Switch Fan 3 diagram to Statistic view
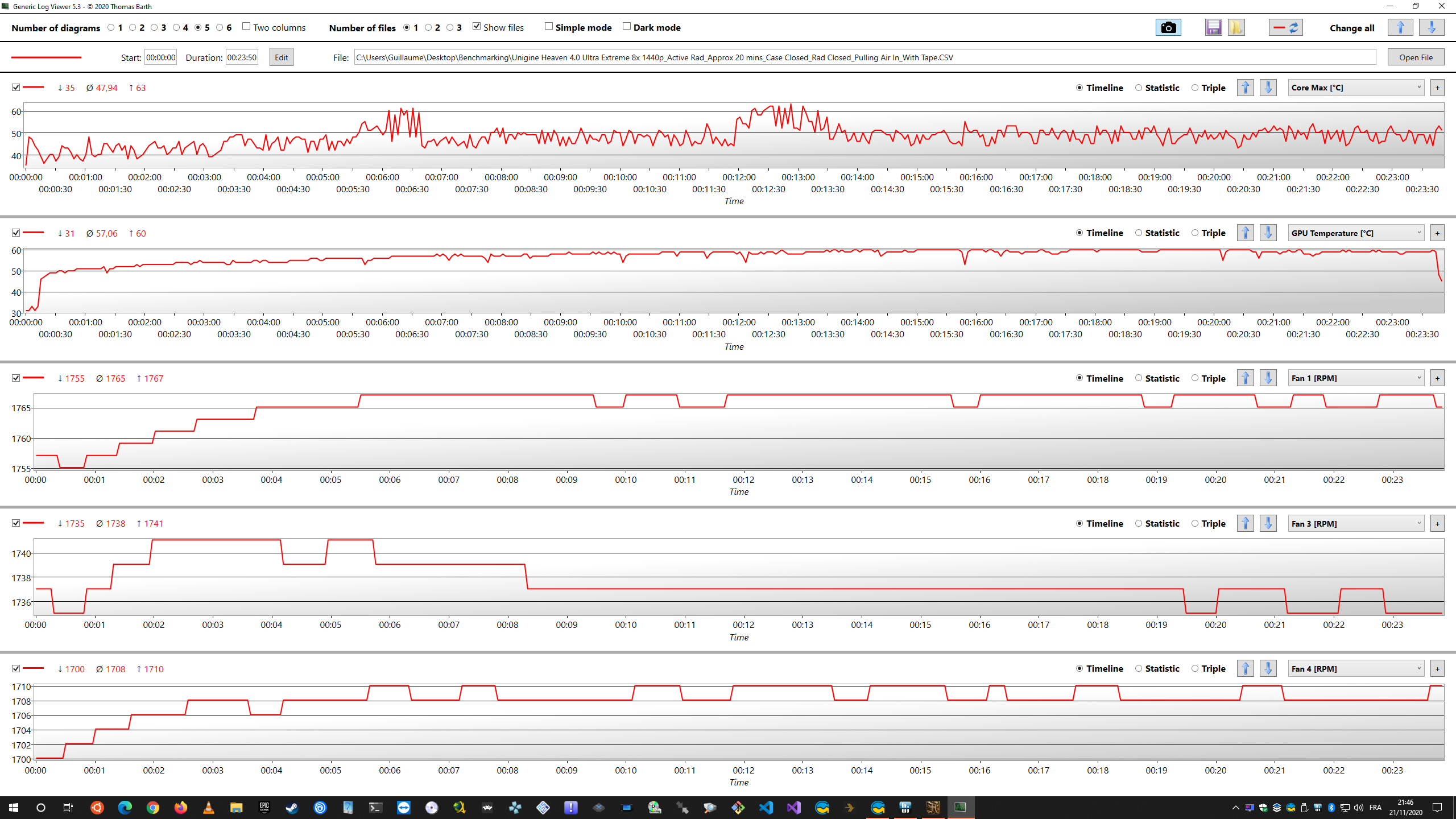The image size is (1456, 819). [1139, 523]
